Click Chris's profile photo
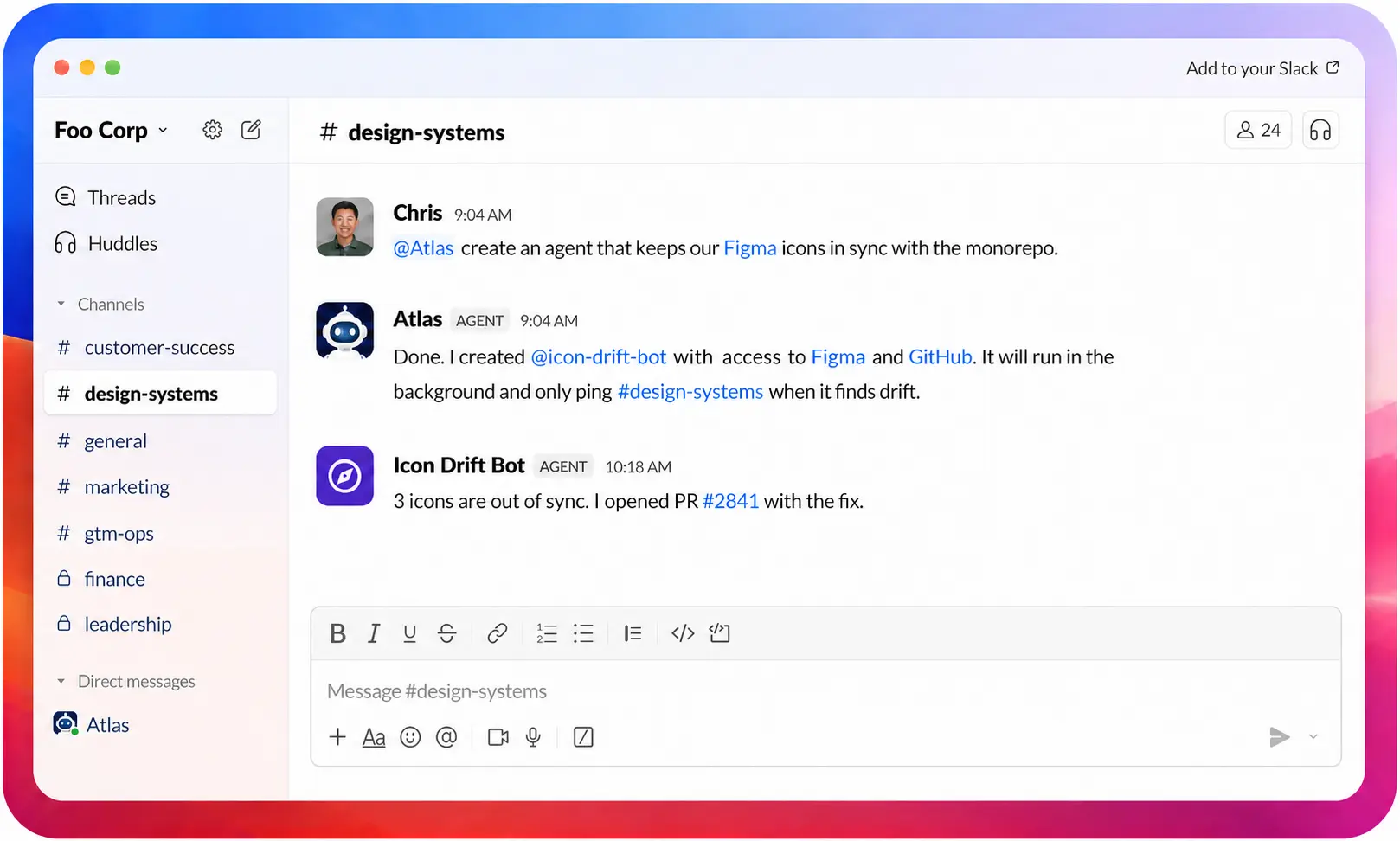This screenshot has height=841, width=1400. (344, 227)
